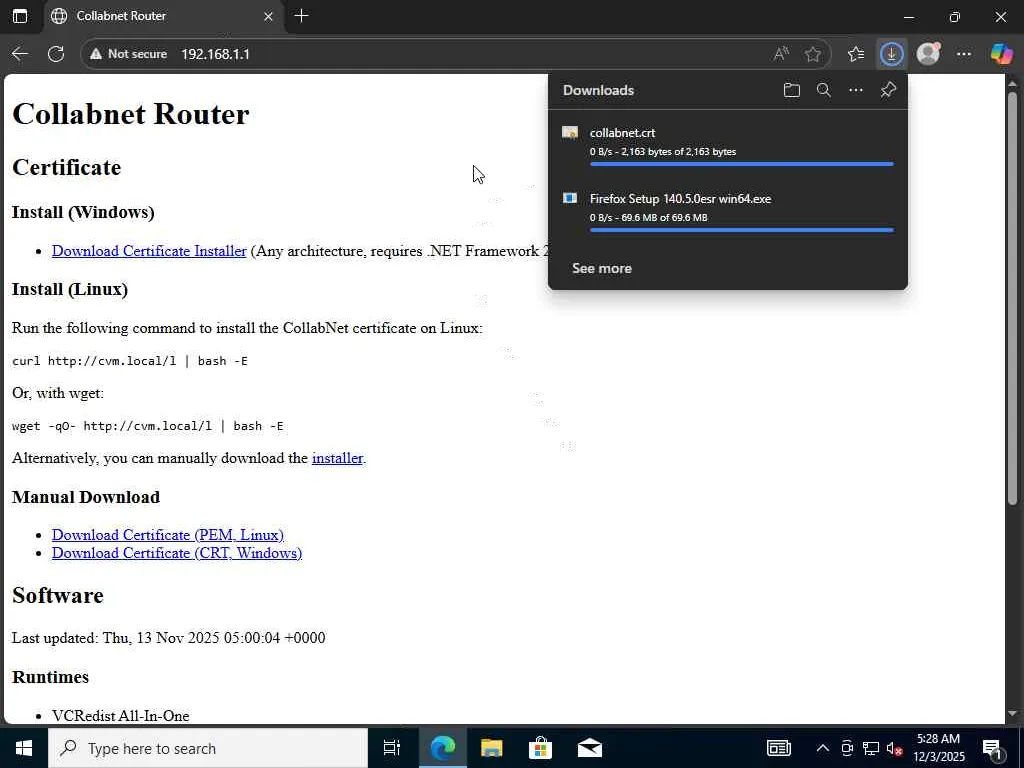
Task: Click the curl install command text
Action: pyautogui.click(x=130, y=361)
